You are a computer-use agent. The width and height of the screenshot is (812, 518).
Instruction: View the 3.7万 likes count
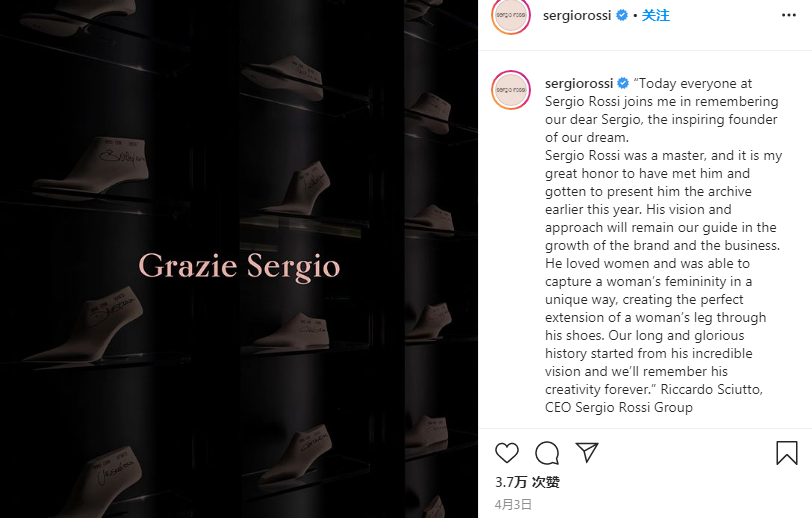527,482
